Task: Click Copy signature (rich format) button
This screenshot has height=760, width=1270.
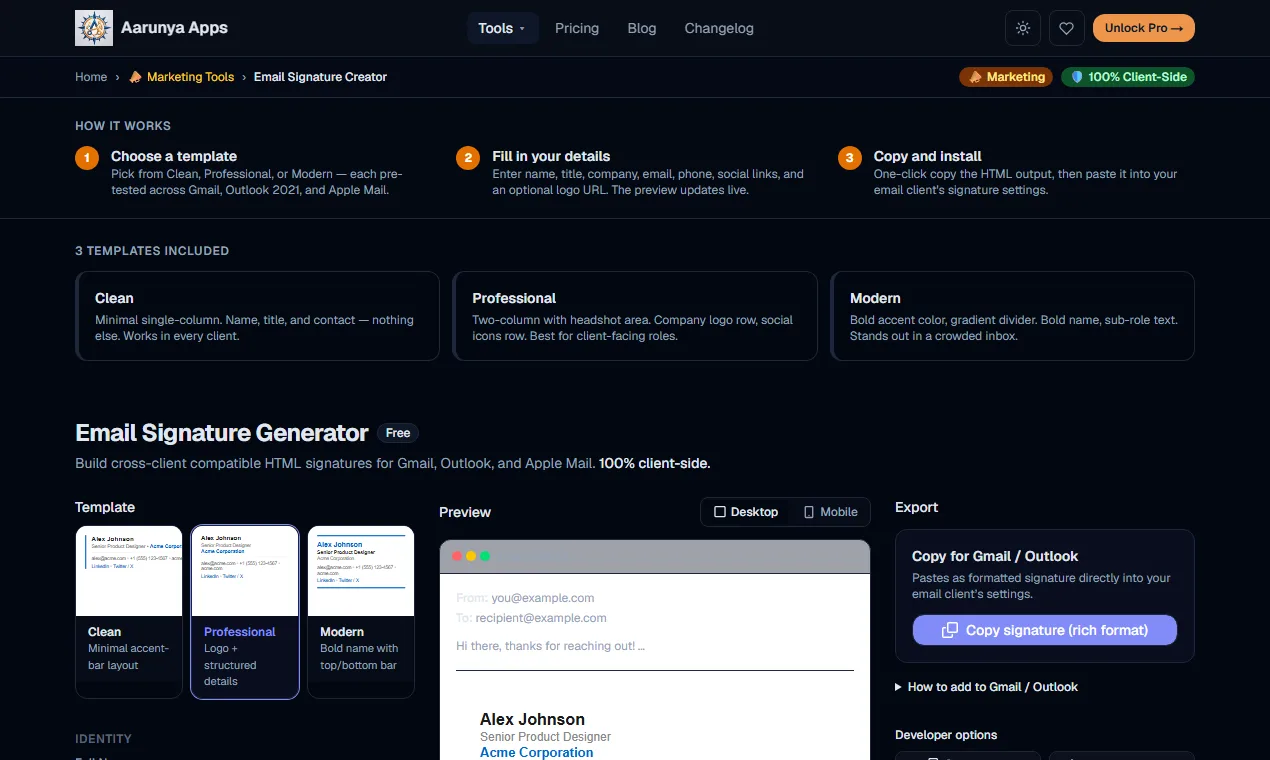Action: point(1045,630)
